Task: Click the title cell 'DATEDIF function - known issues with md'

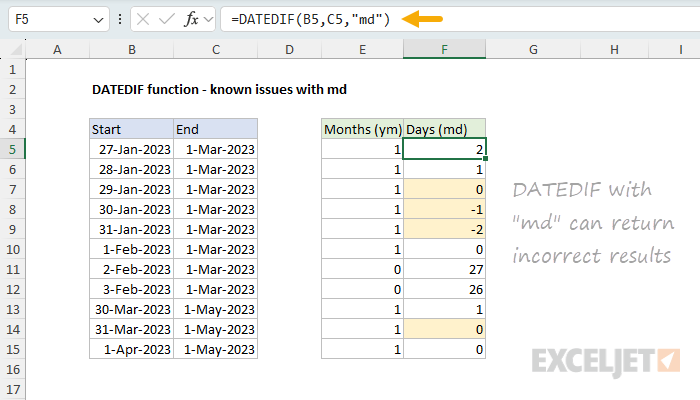Action: click(219, 89)
